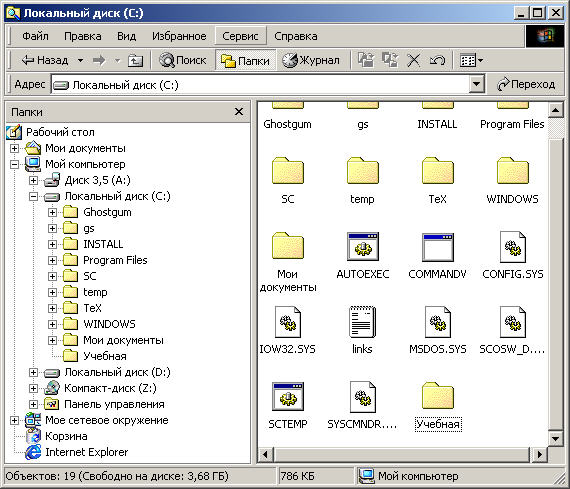Close the Папки pane with X
570x489 pixels.
[239, 112]
